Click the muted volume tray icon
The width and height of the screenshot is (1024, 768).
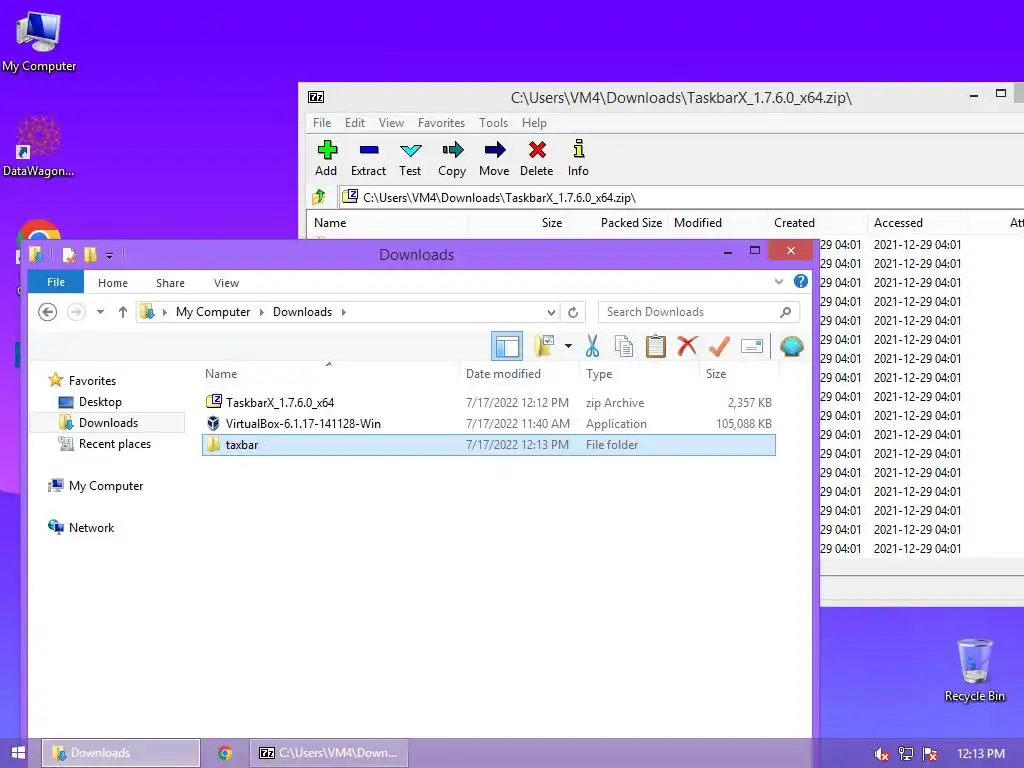coord(881,754)
